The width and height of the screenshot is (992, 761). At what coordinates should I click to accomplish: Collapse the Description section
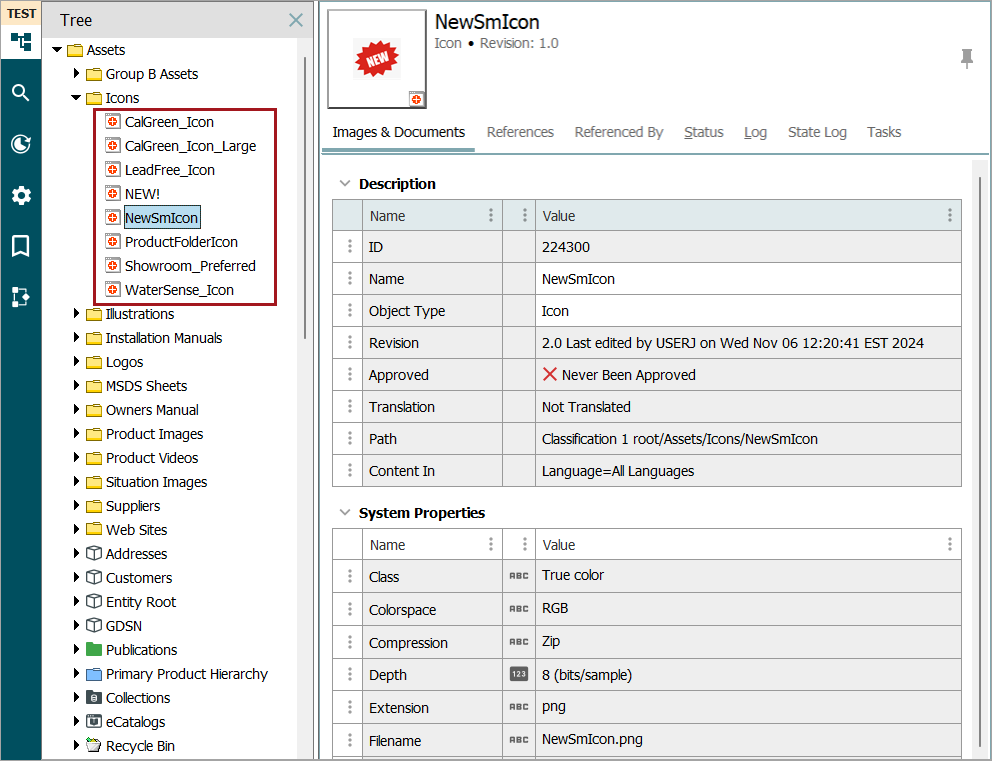[345, 184]
